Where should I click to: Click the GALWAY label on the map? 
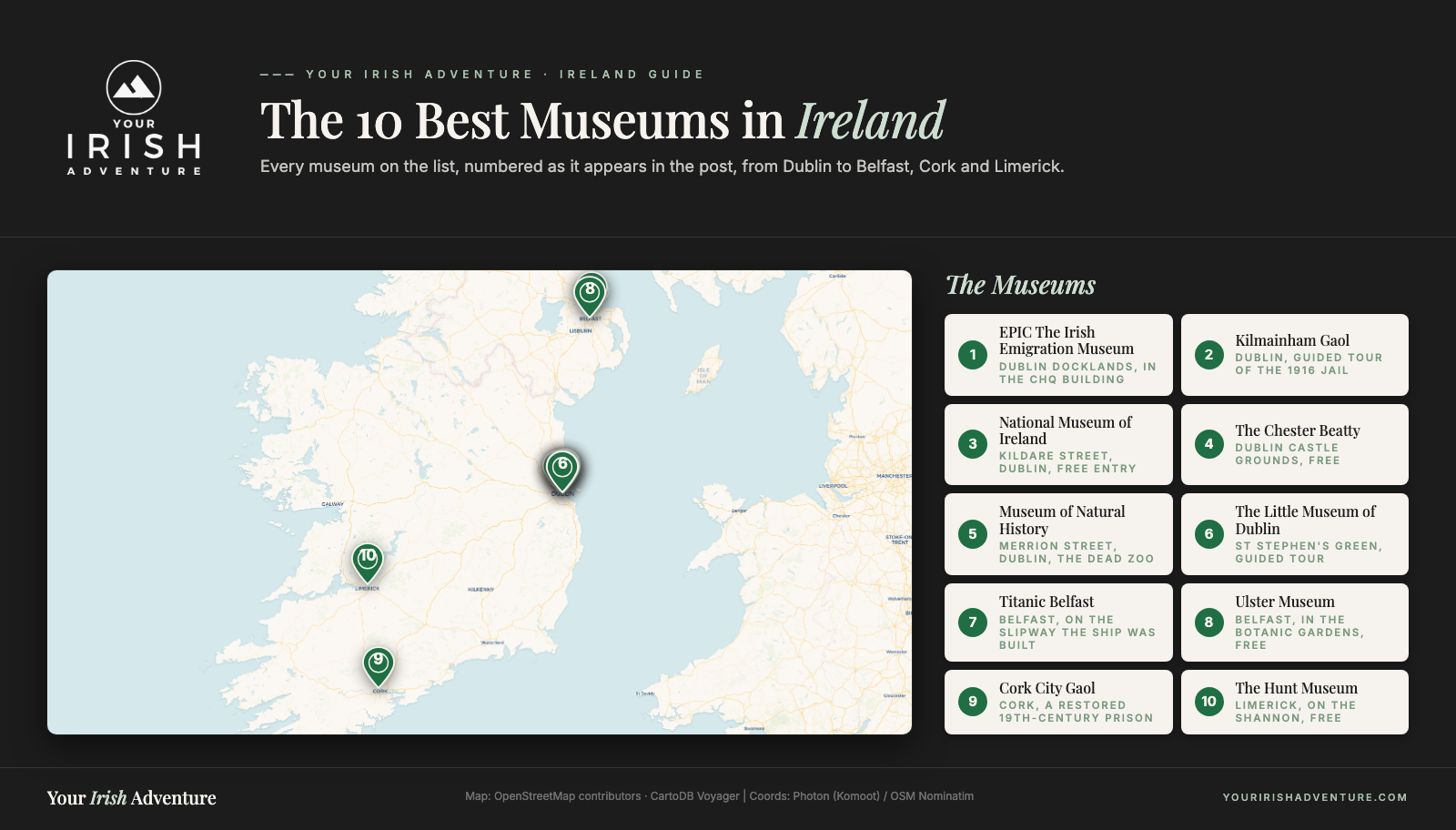(x=332, y=504)
